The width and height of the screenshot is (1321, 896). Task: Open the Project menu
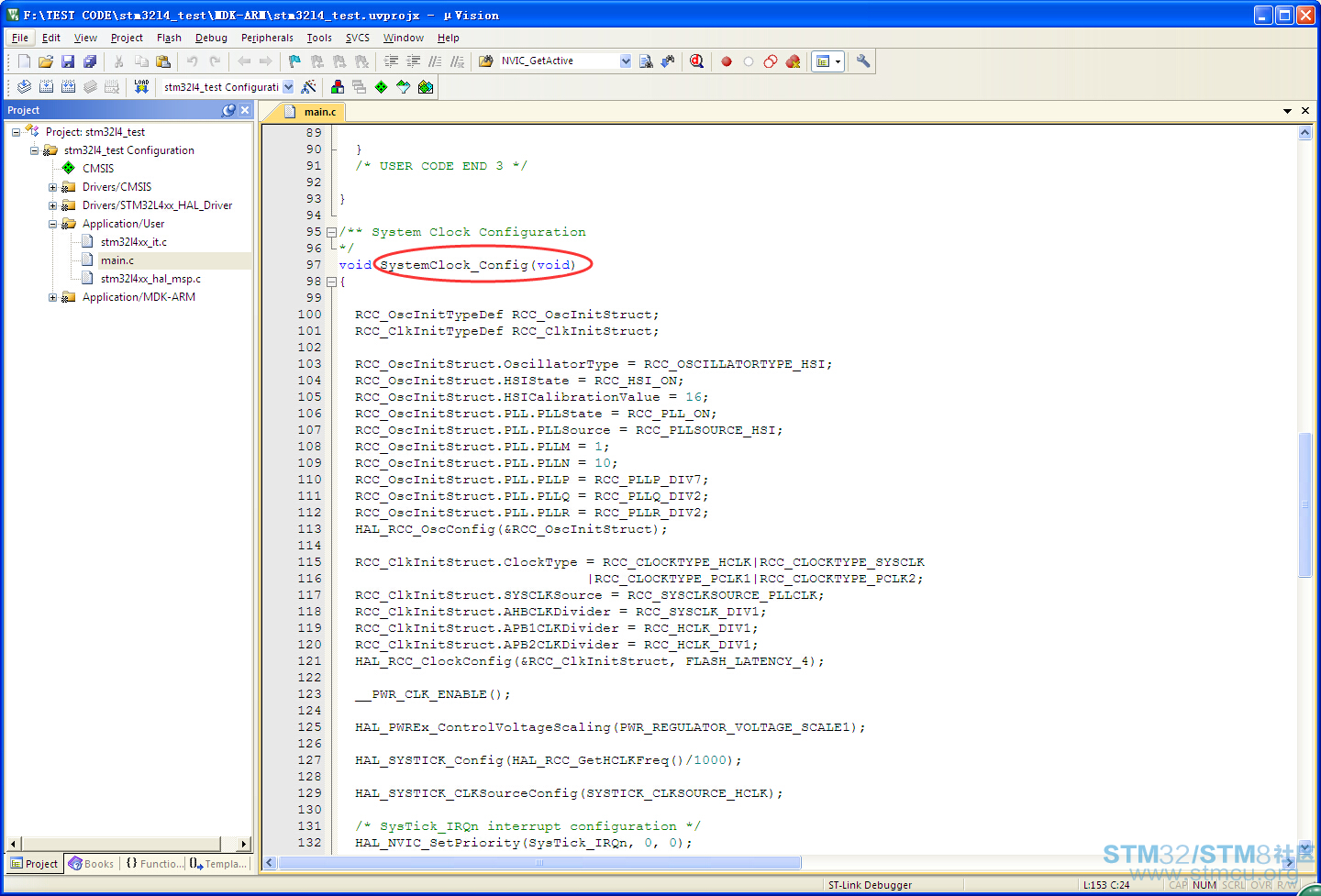point(127,38)
